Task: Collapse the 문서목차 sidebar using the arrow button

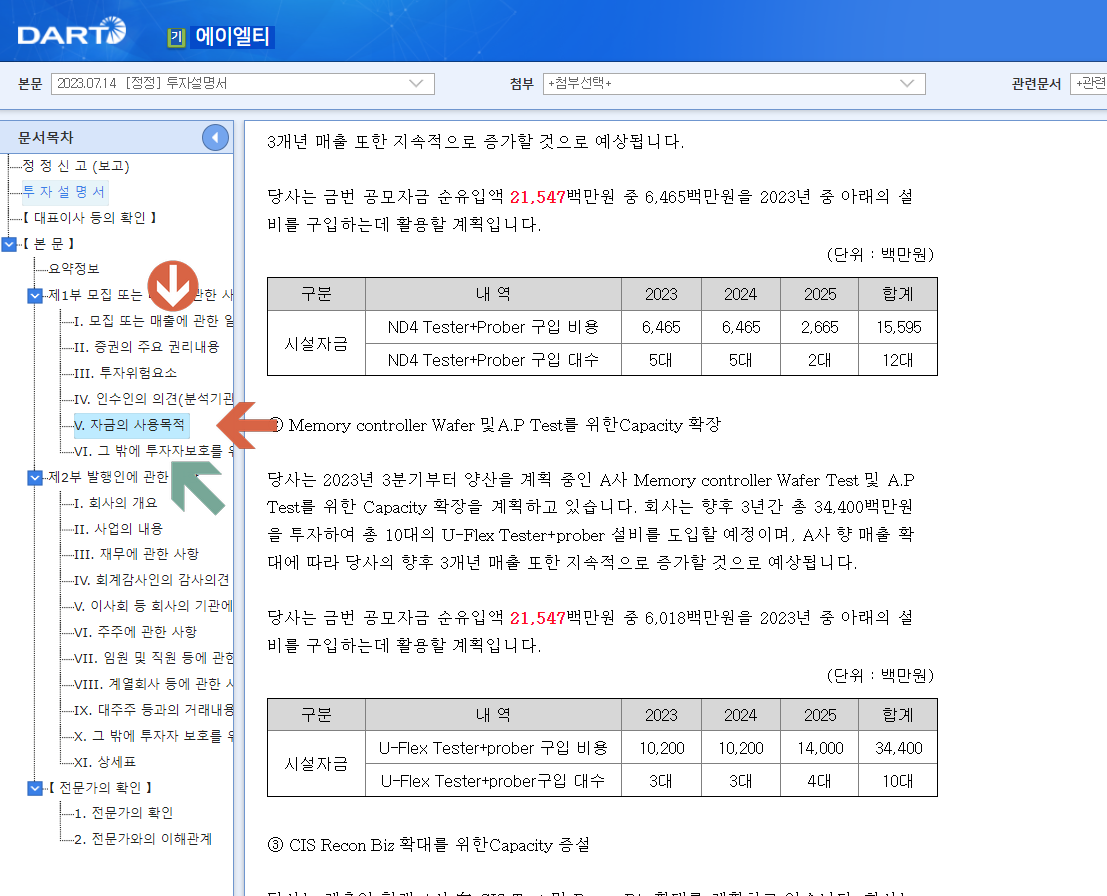Action: tap(215, 137)
